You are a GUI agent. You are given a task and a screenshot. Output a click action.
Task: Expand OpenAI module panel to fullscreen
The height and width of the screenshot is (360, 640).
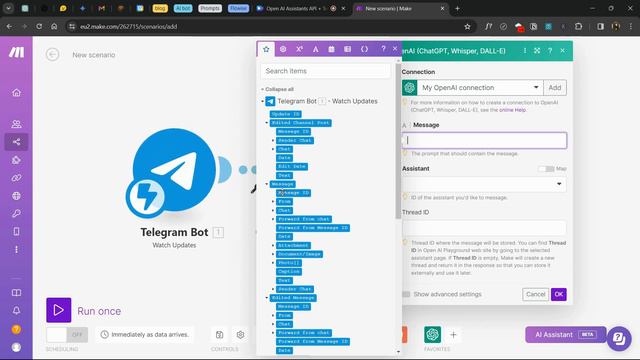[537, 51]
